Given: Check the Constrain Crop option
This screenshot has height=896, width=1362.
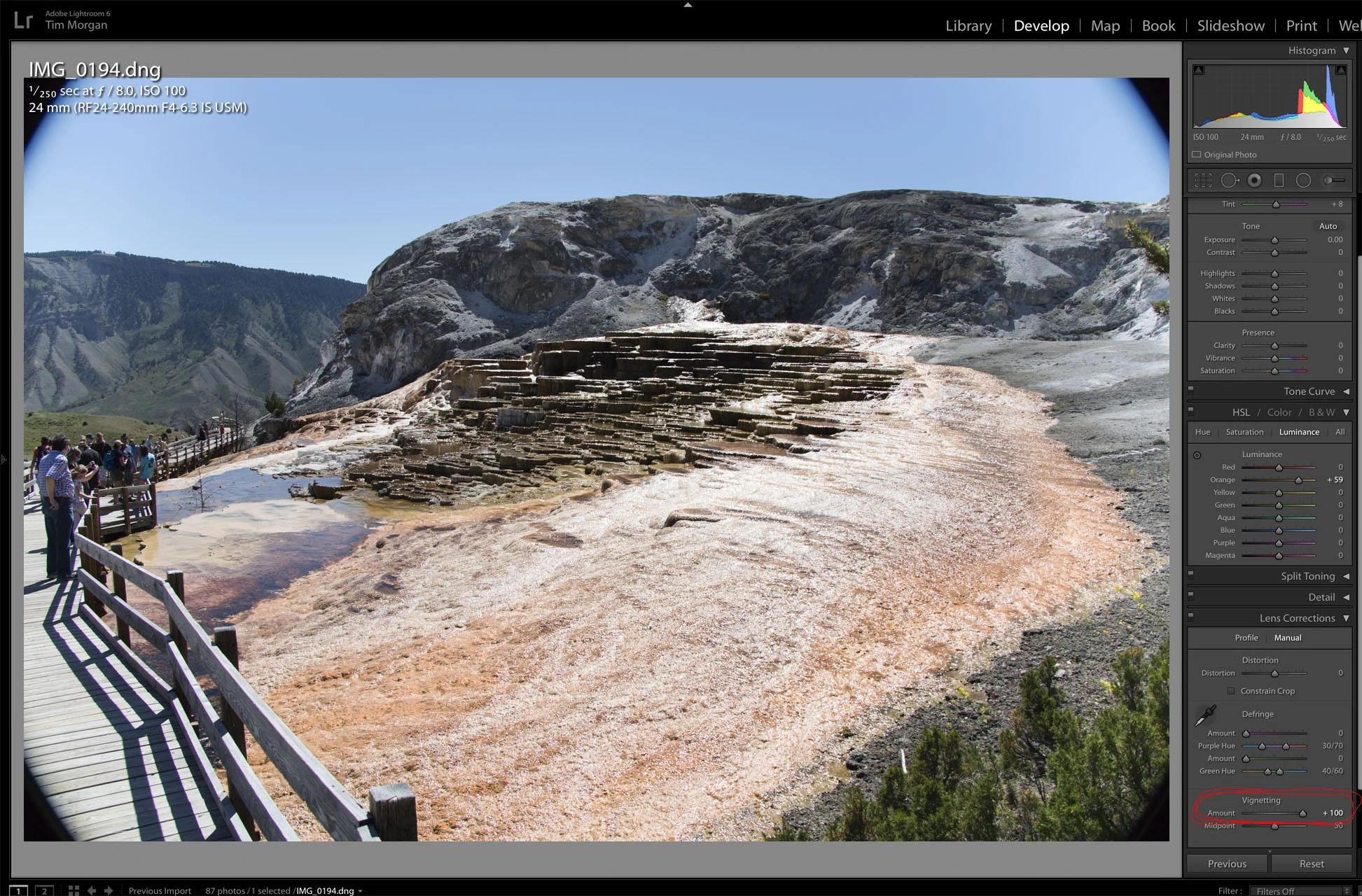Looking at the screenshot, I should pyautogui.click(x=1231, y=691).
